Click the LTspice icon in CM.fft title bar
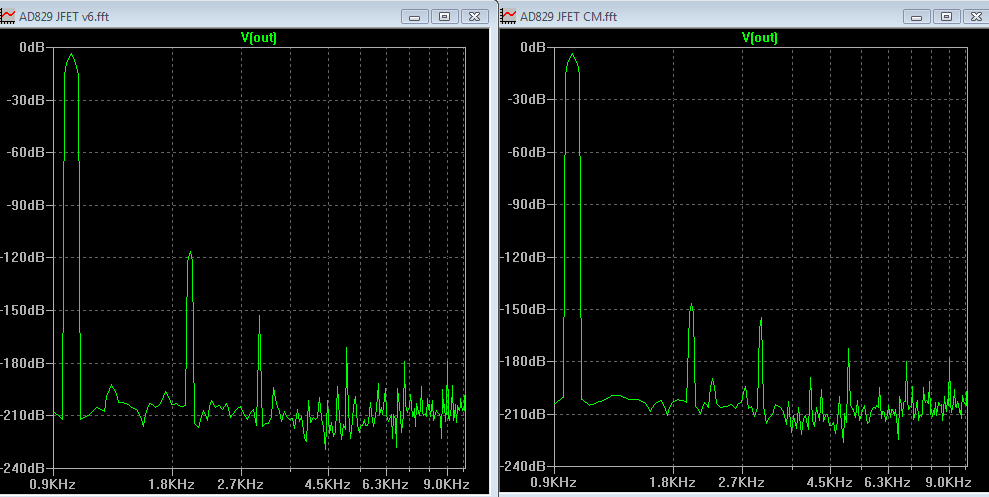Viewport: 989px width, 497px height. (x=508, y=16)
